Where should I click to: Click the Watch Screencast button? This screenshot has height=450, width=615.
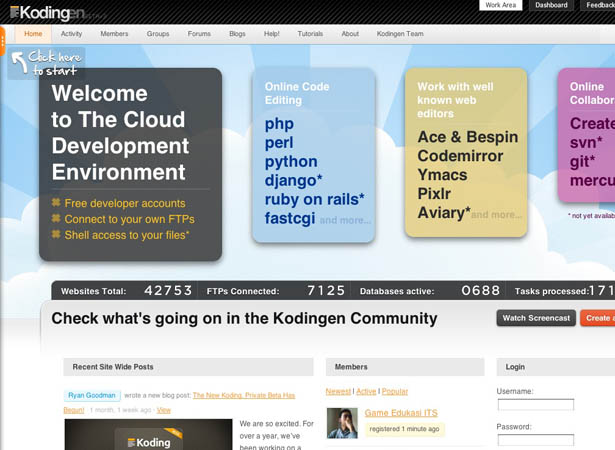536,318
